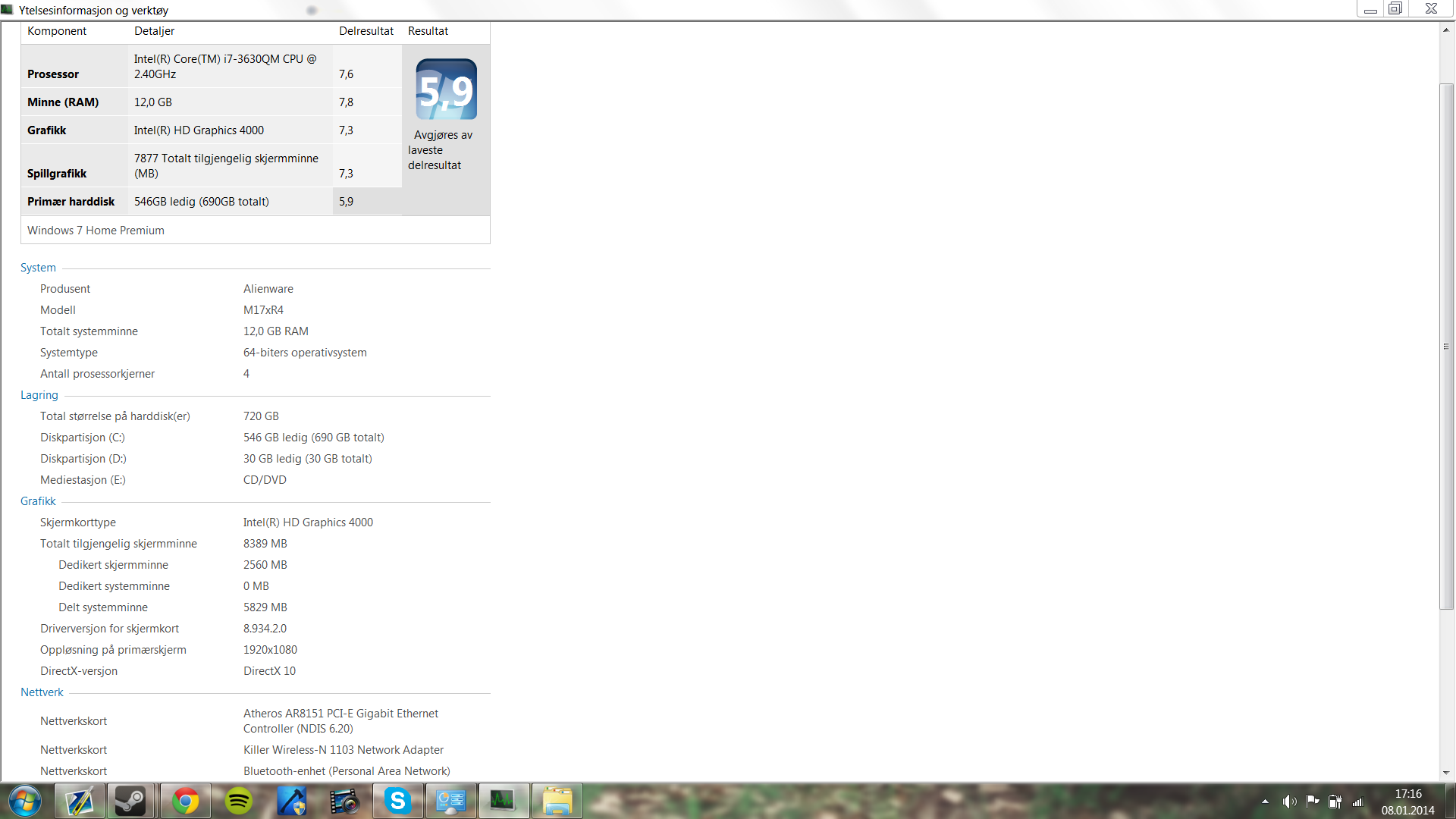
Task: Click the Action Center flag icon
Action: [x=1313, y=802]
